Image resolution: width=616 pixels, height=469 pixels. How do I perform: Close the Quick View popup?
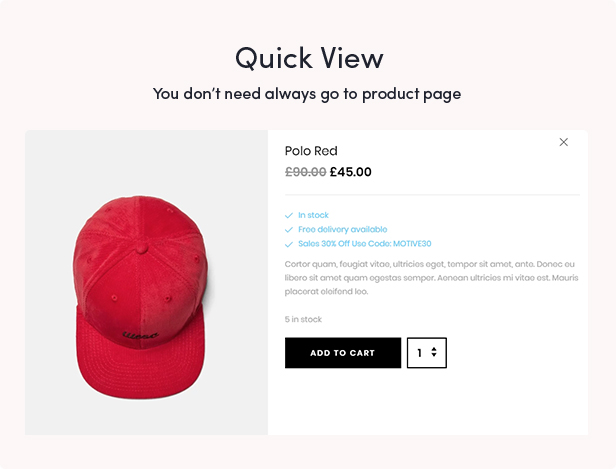563,142
